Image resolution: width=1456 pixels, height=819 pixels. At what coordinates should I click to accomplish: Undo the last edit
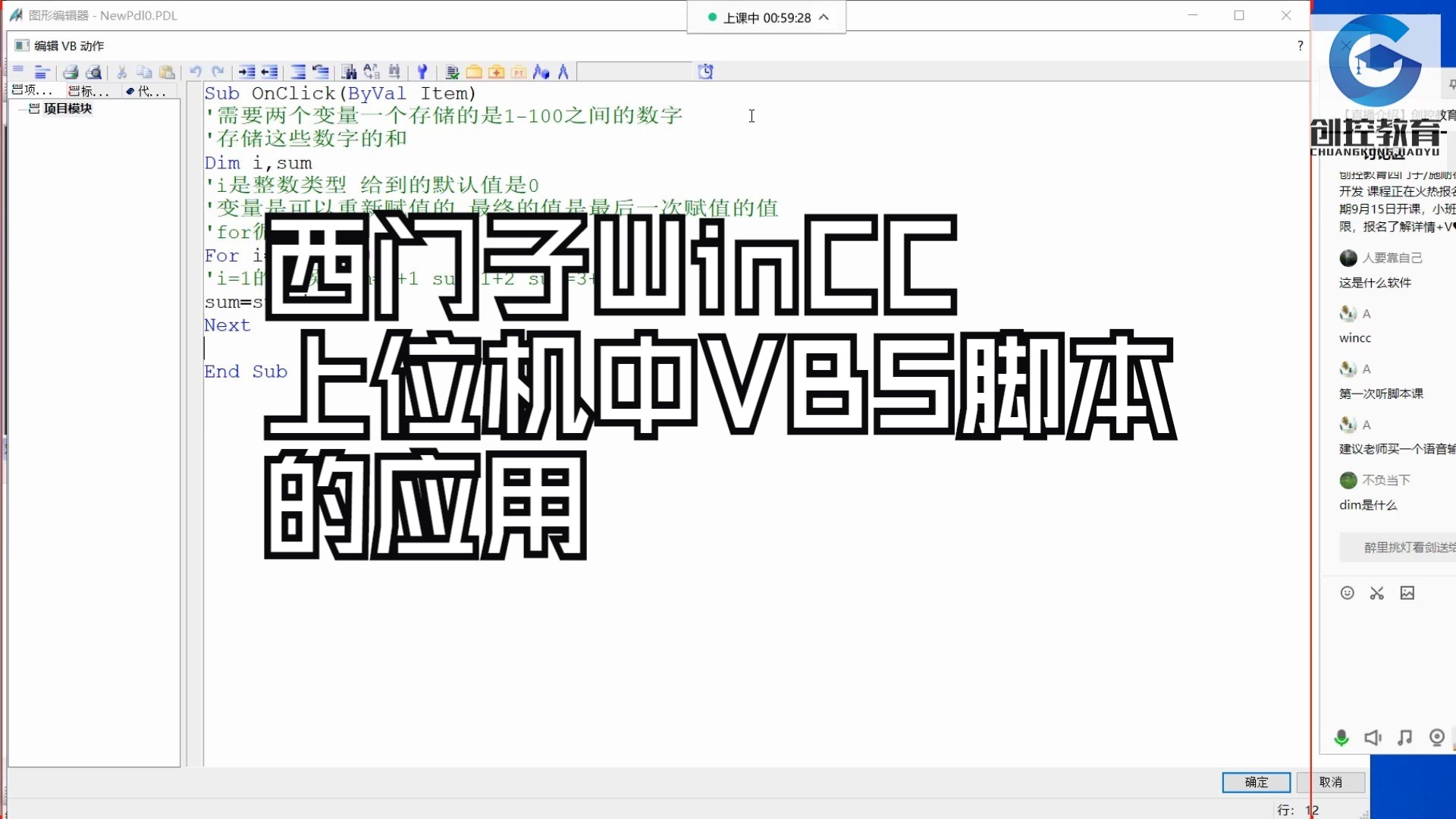(196, 71)
